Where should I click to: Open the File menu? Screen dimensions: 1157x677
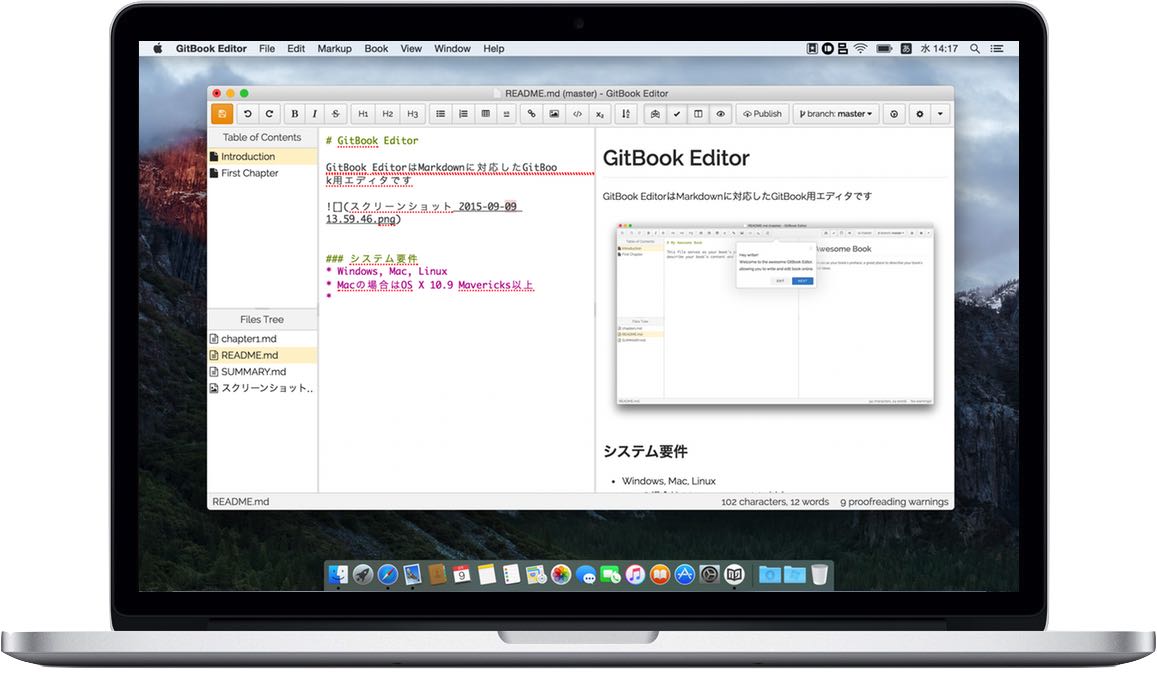[x=267, y=49]
